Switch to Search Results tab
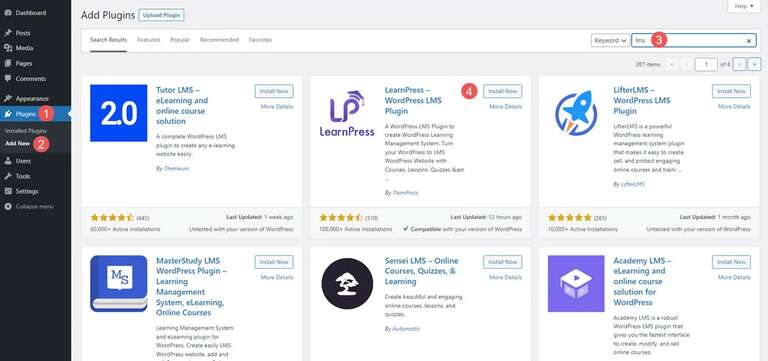This screenshot has width=768, height=361. [108, 40]
